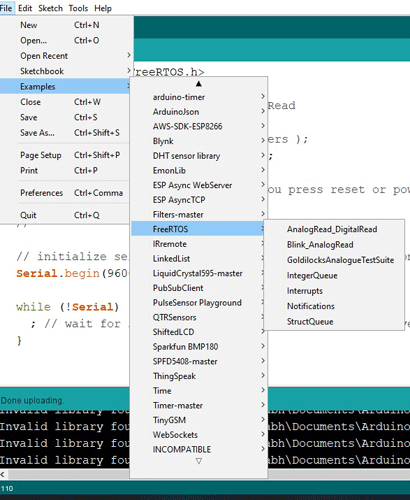
Task: Expand the ThingSpeak examples
Action: point(199,376)
